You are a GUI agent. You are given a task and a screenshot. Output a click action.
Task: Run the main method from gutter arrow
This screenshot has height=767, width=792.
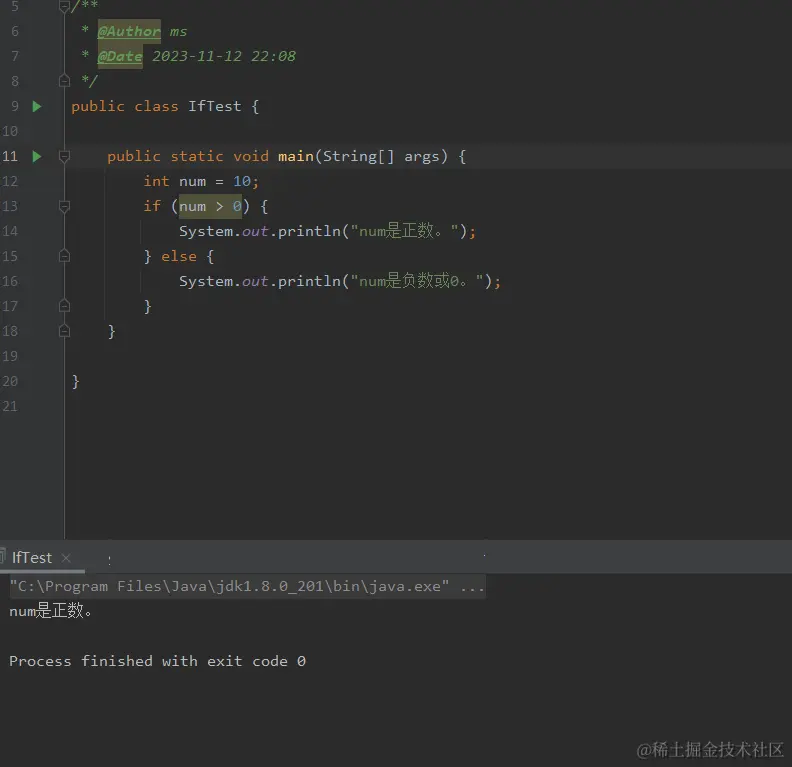point(37,157)
